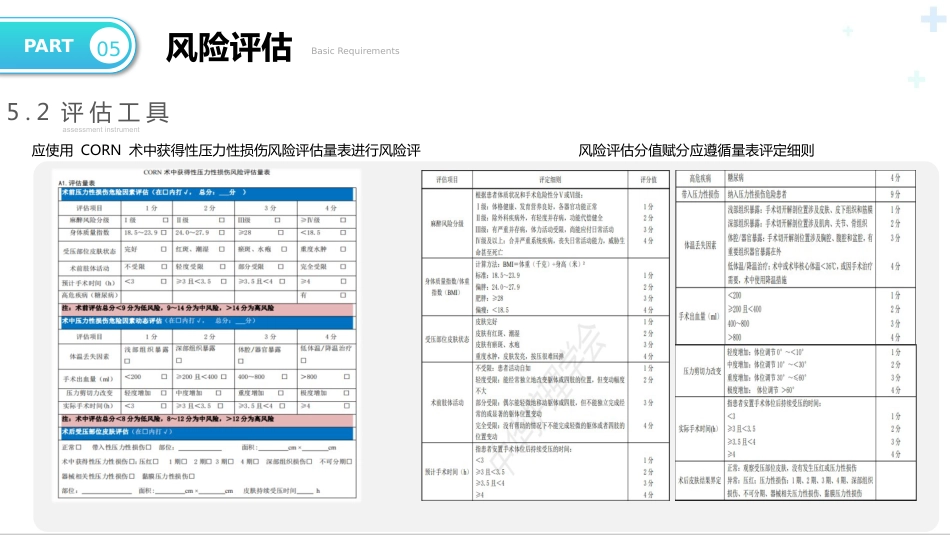Image resolution: width=950 pixels, height=535 pixels.
Task: Check the 红斑、潮湿 skin status box
Action: (x=222, y=249)
